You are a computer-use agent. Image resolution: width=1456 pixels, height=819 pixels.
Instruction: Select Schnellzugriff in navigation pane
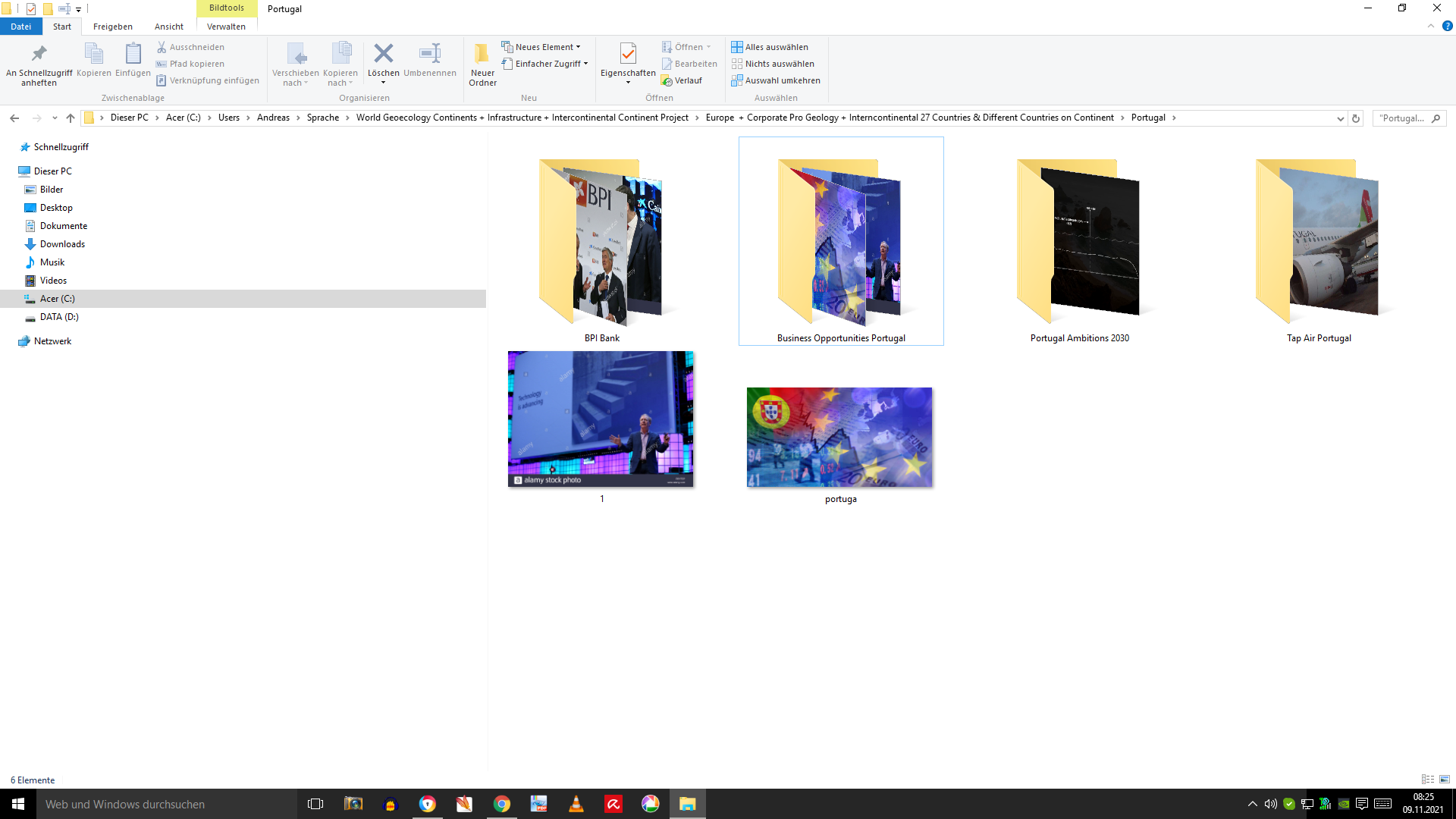click(x=61, y=147)
